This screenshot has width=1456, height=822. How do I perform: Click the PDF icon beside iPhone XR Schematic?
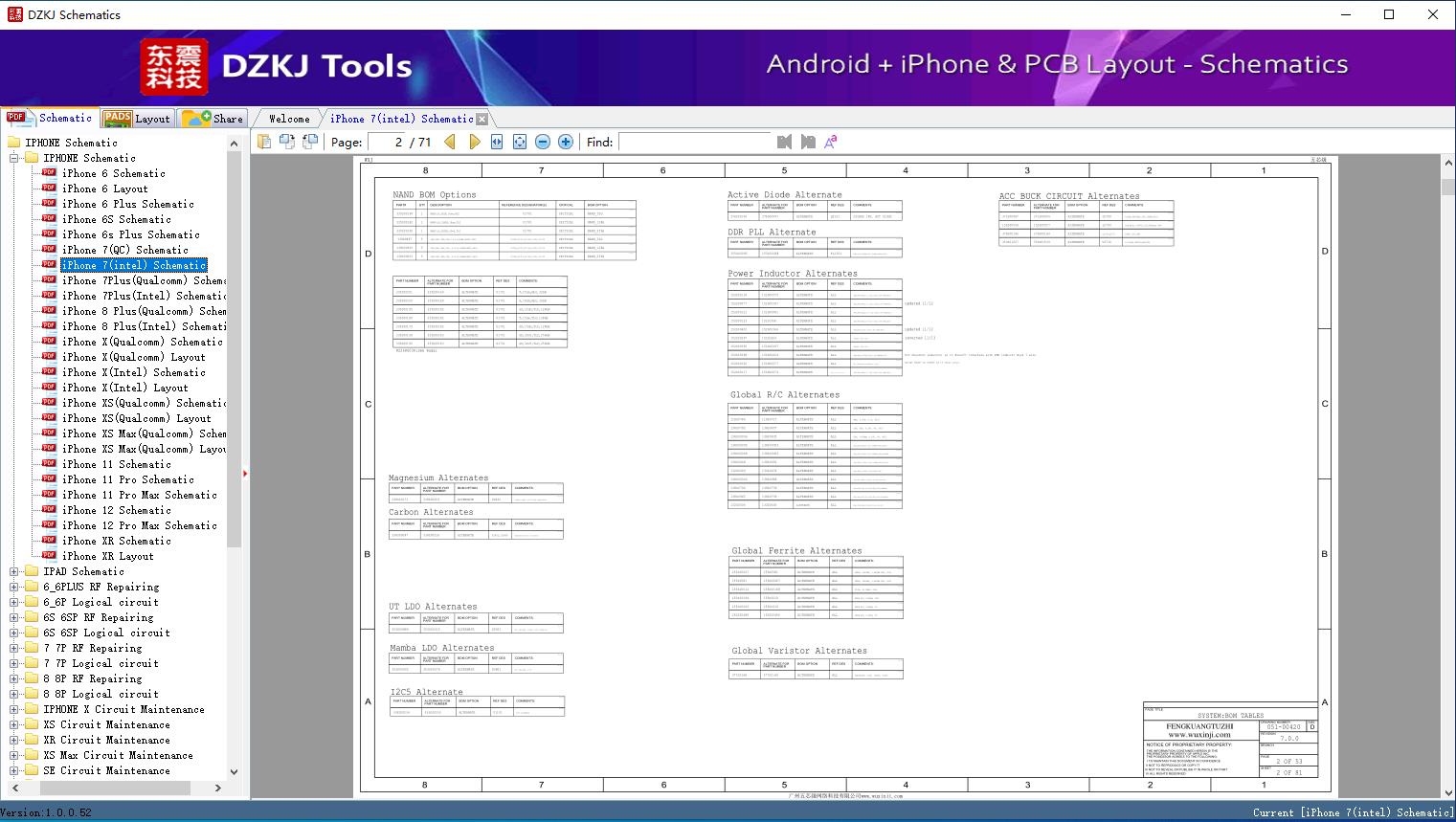click(x=49, y=540)
